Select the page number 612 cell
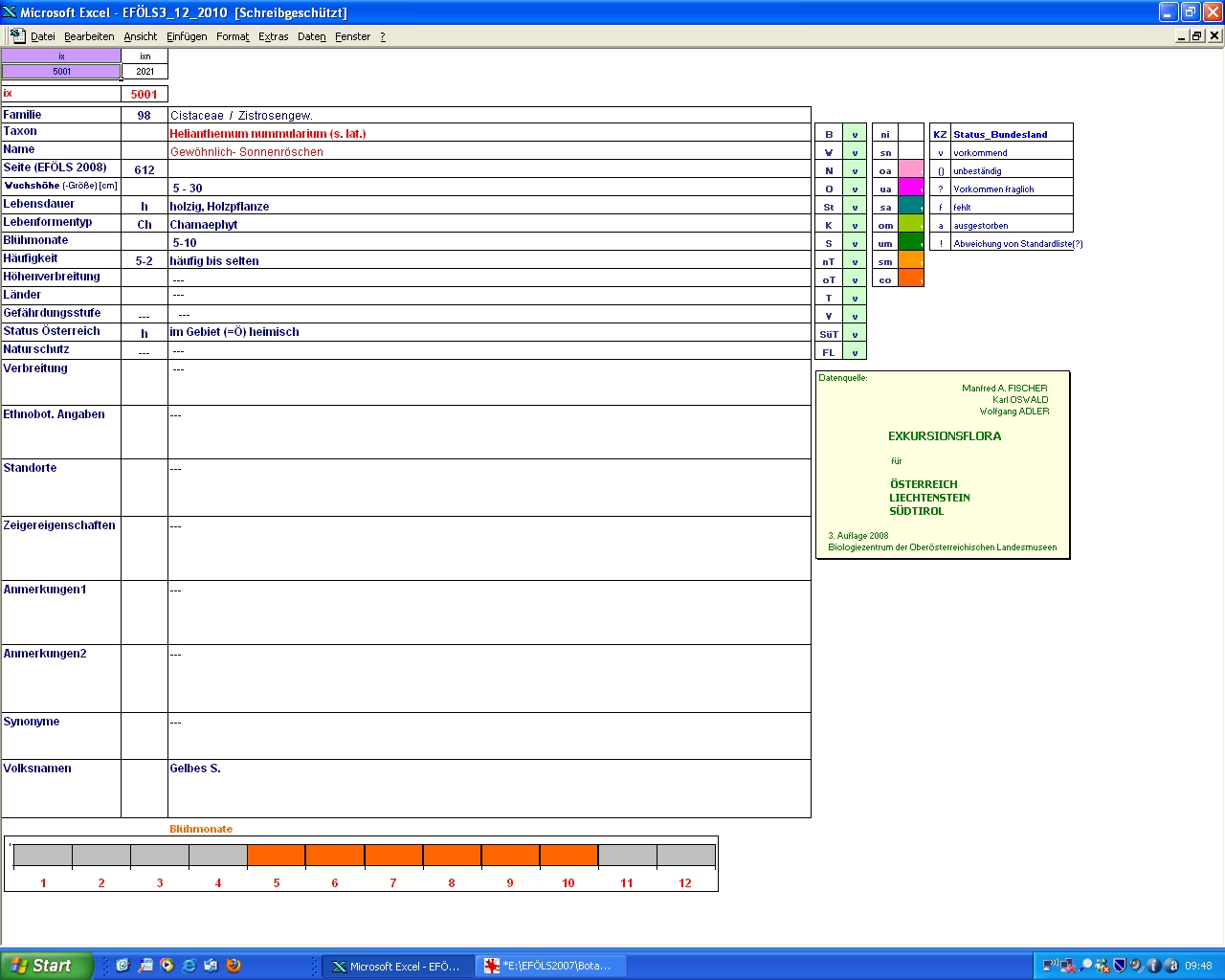This screenshot has height=980, width=1225. (x=145, y=169)
